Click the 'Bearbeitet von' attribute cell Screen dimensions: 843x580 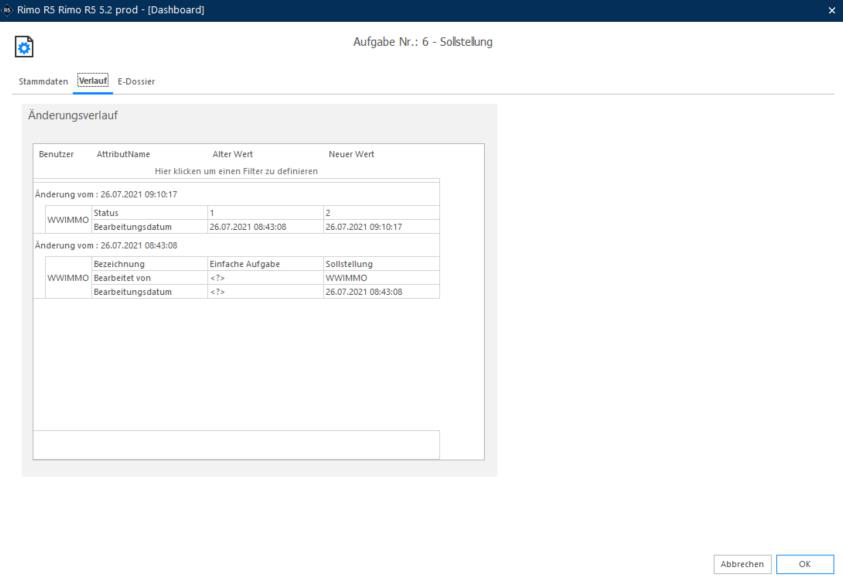pos(149,278)
